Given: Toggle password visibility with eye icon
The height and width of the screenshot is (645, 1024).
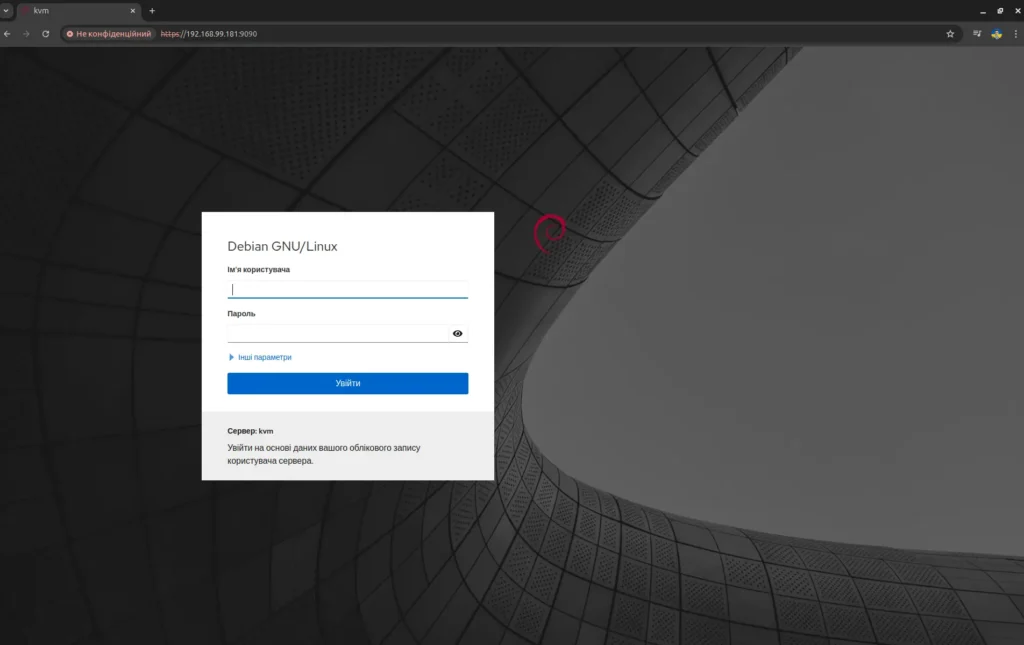Looking at the screenshot, I should click(x=458, y=334).
